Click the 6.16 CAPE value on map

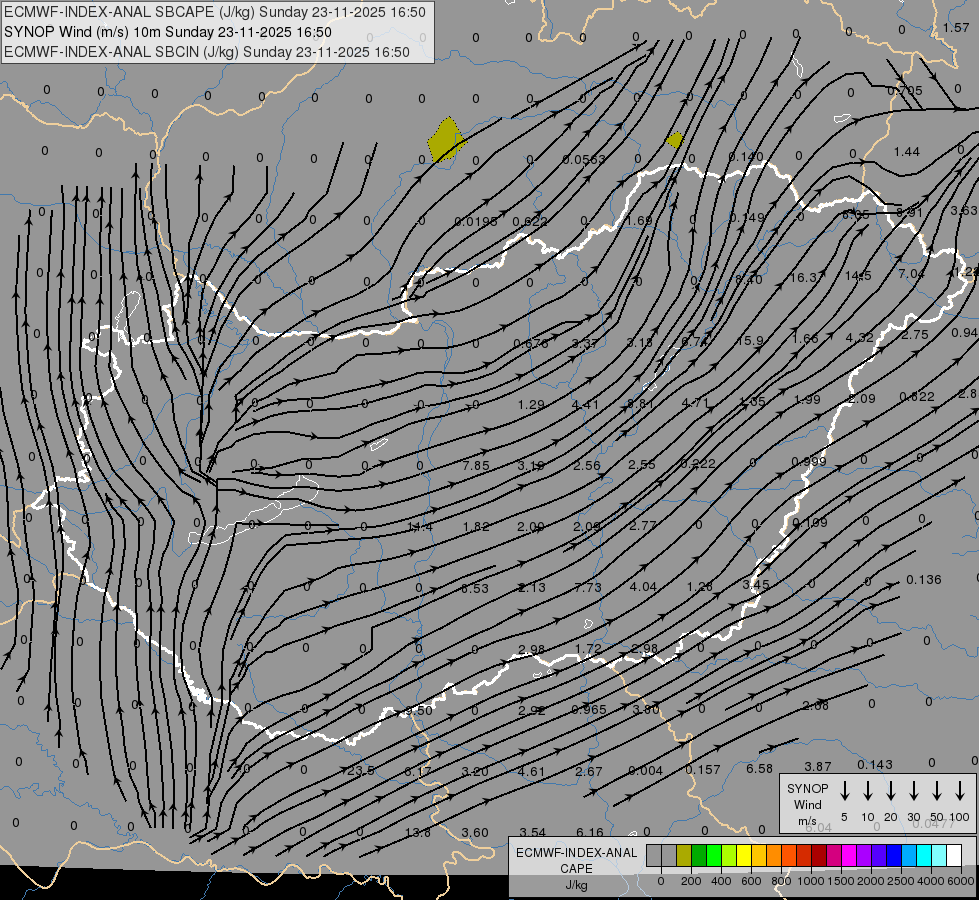(590, 832)
